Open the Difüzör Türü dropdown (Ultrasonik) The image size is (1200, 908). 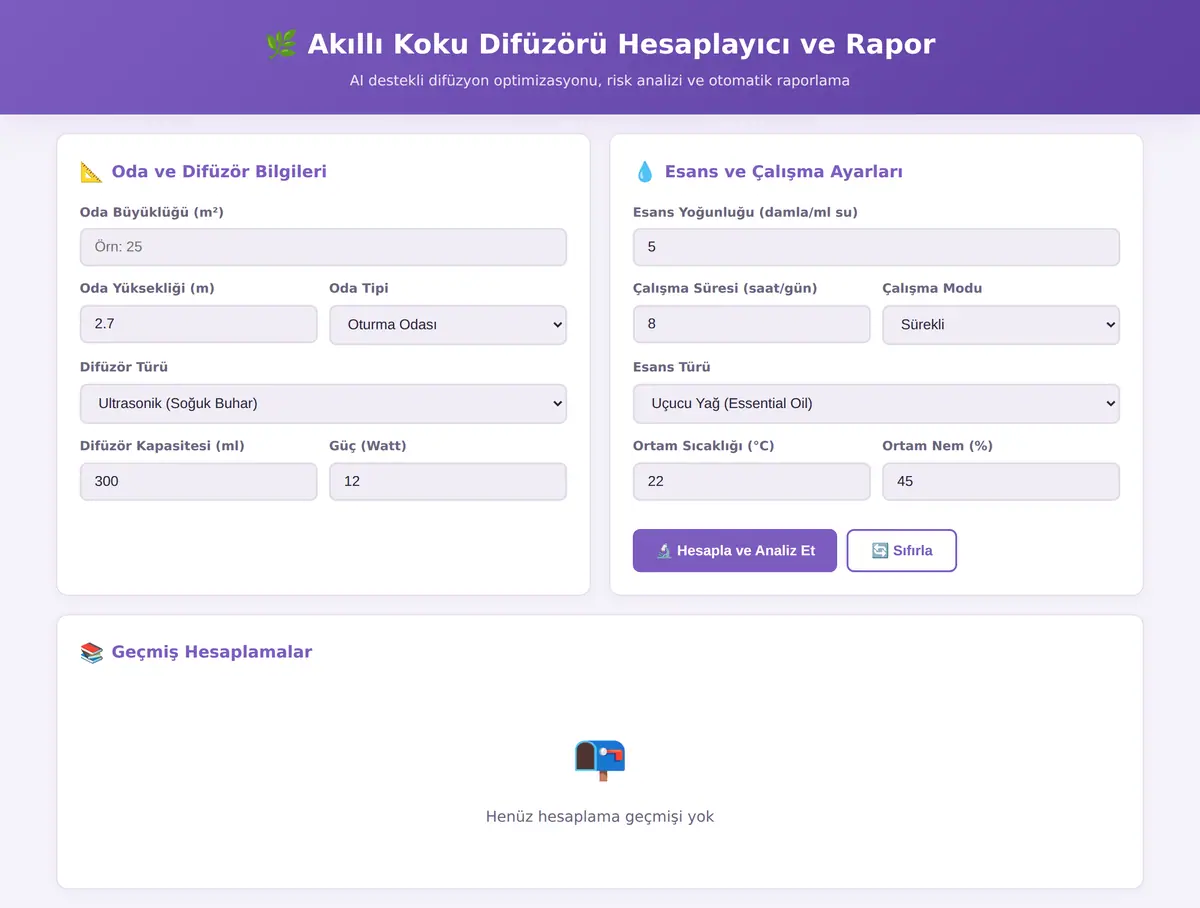(323, 403)
